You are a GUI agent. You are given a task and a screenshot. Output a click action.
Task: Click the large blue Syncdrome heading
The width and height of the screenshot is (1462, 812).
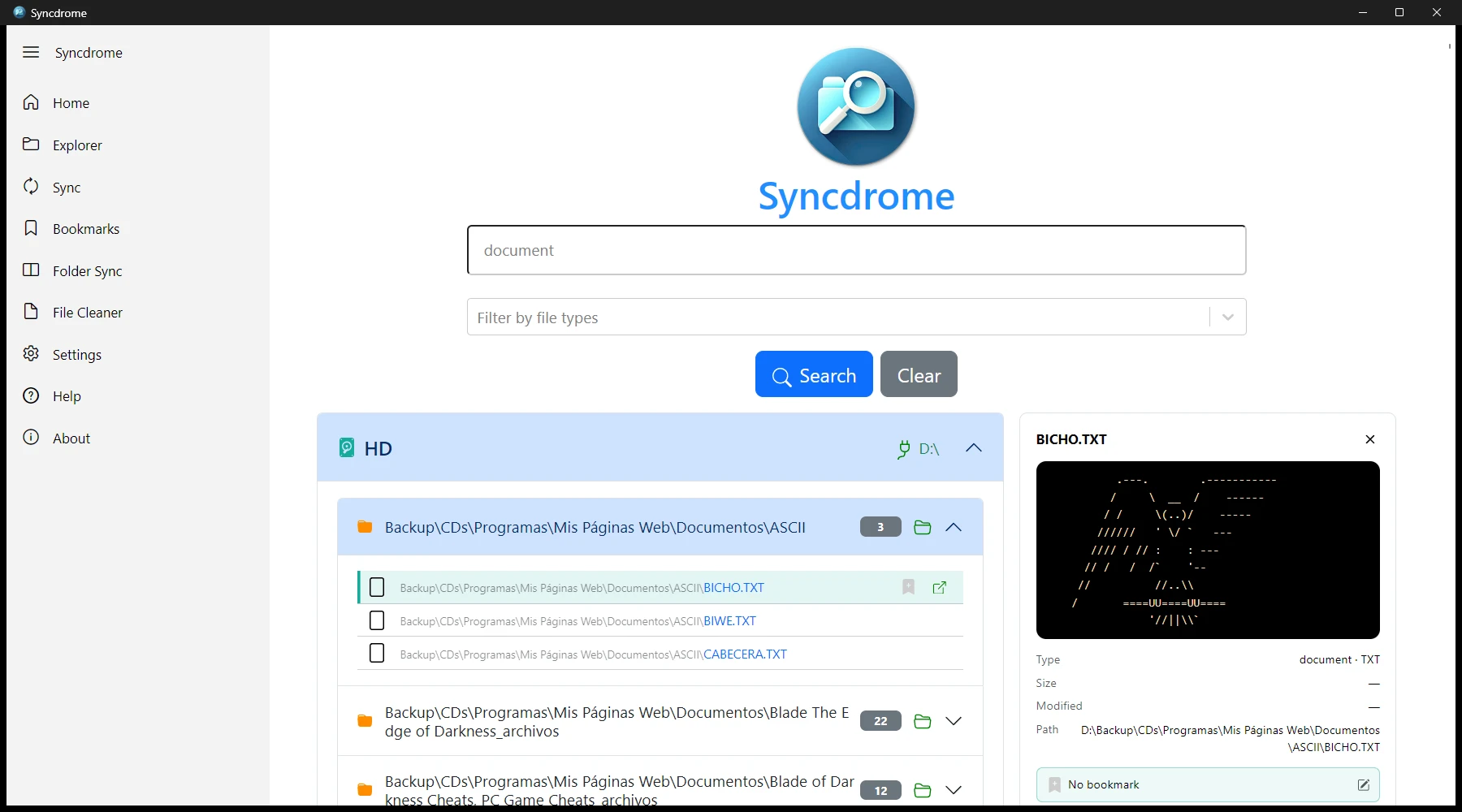coord(856,196)
